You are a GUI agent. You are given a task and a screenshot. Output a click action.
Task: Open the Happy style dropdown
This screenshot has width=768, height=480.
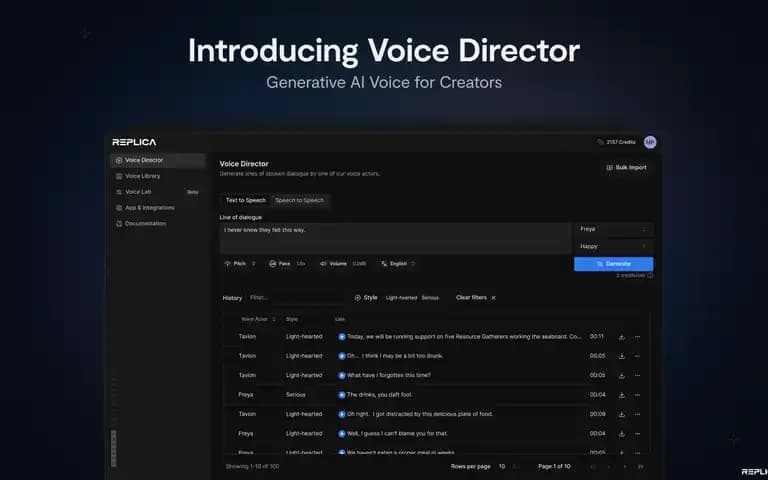(x=613, y=246)
